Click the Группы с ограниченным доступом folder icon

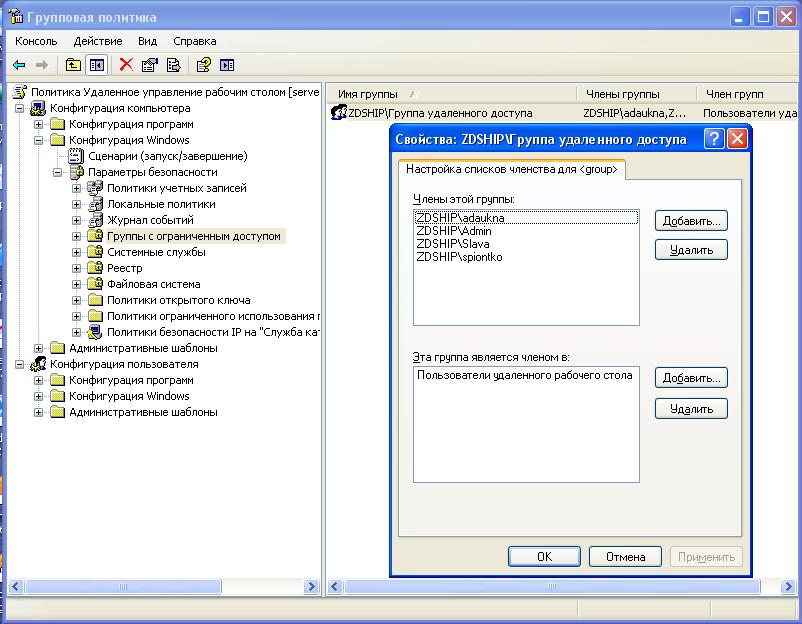click(x=95, y=236)
